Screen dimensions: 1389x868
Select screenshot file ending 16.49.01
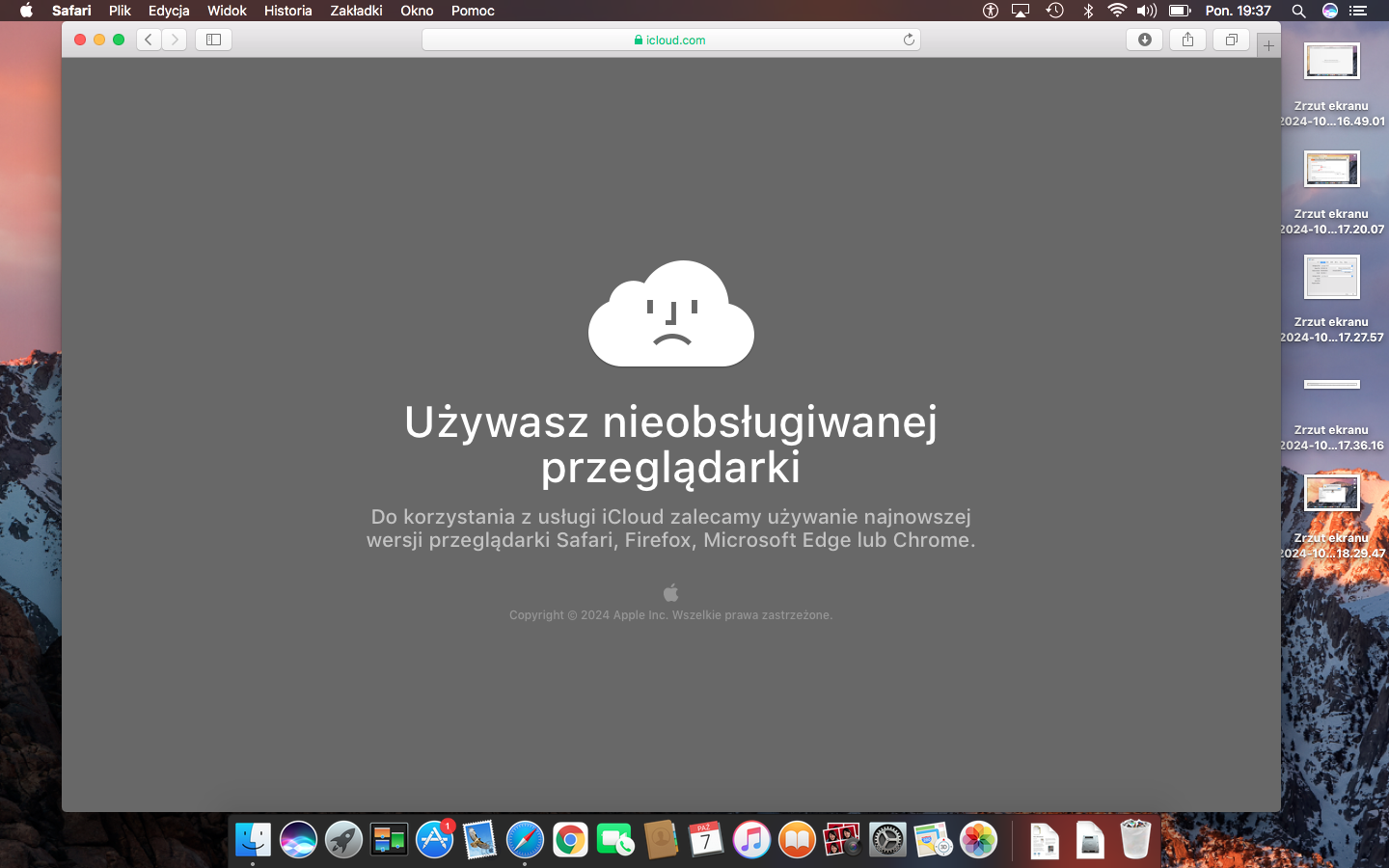pyautogui.click(x=1331, y=63)
